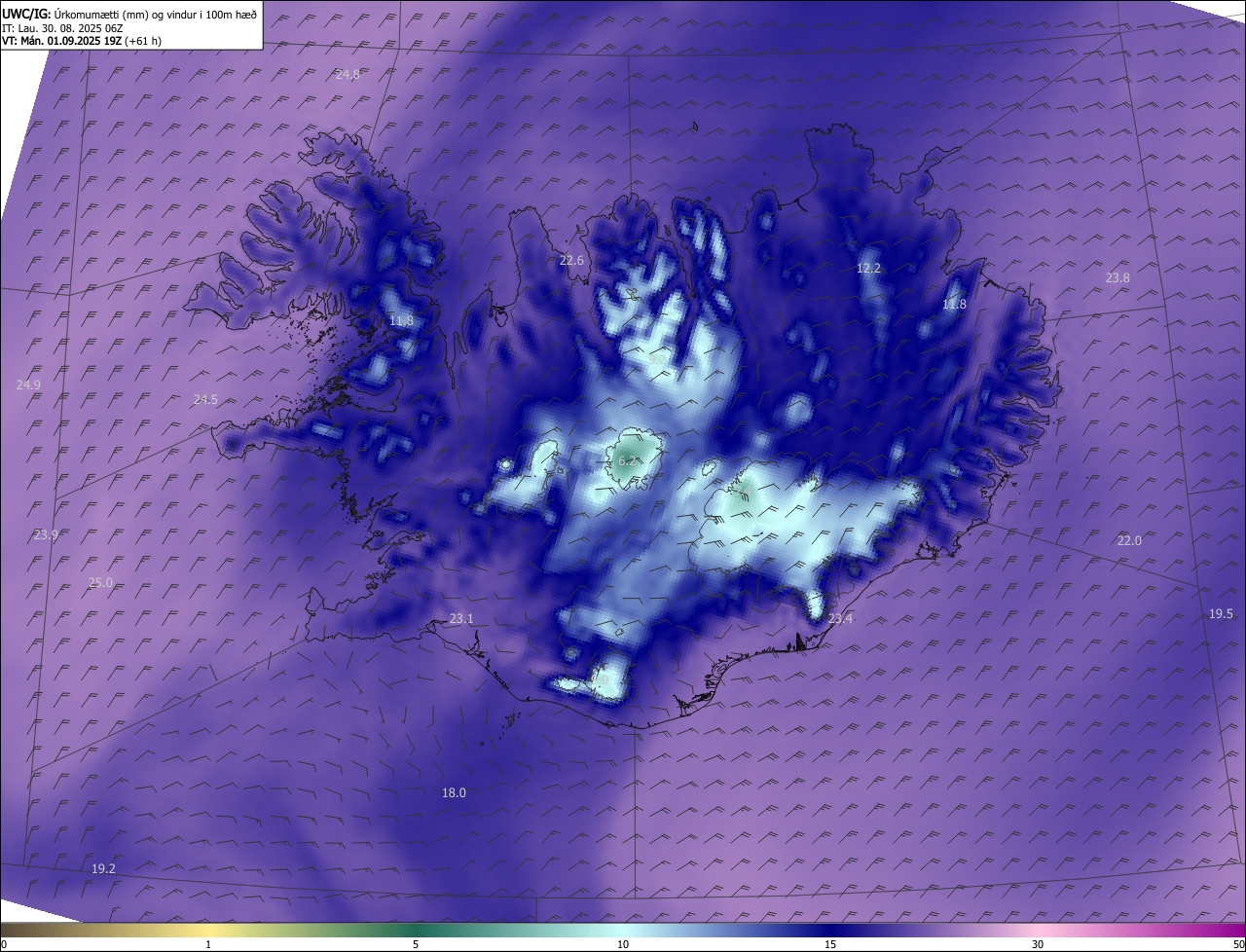This screenshot has width=1246, height=952.
Task: Select the 24.8 value on the map
Action: (x=348, y=74)
